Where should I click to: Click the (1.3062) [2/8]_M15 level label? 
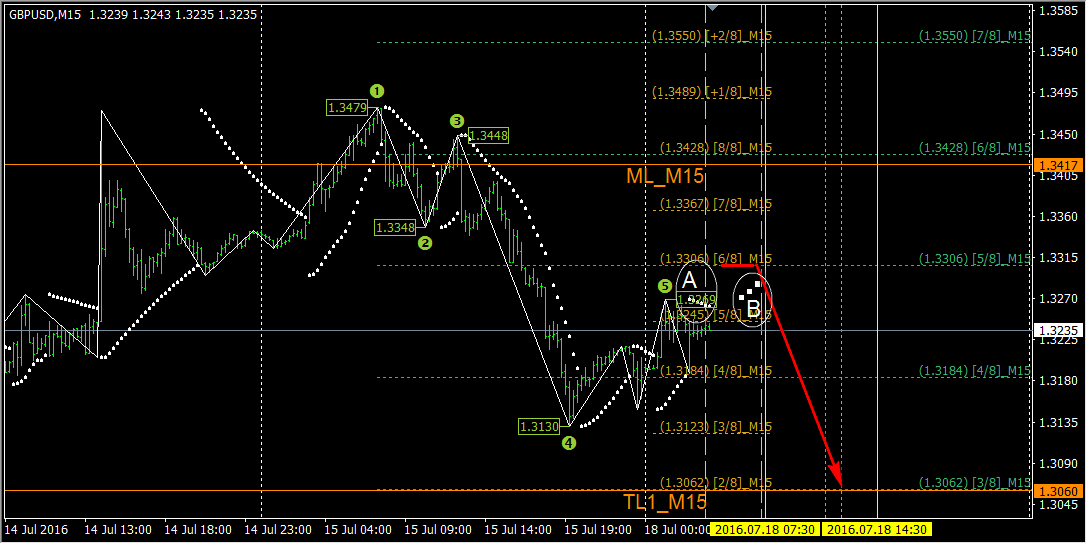(x=715, y=482)
